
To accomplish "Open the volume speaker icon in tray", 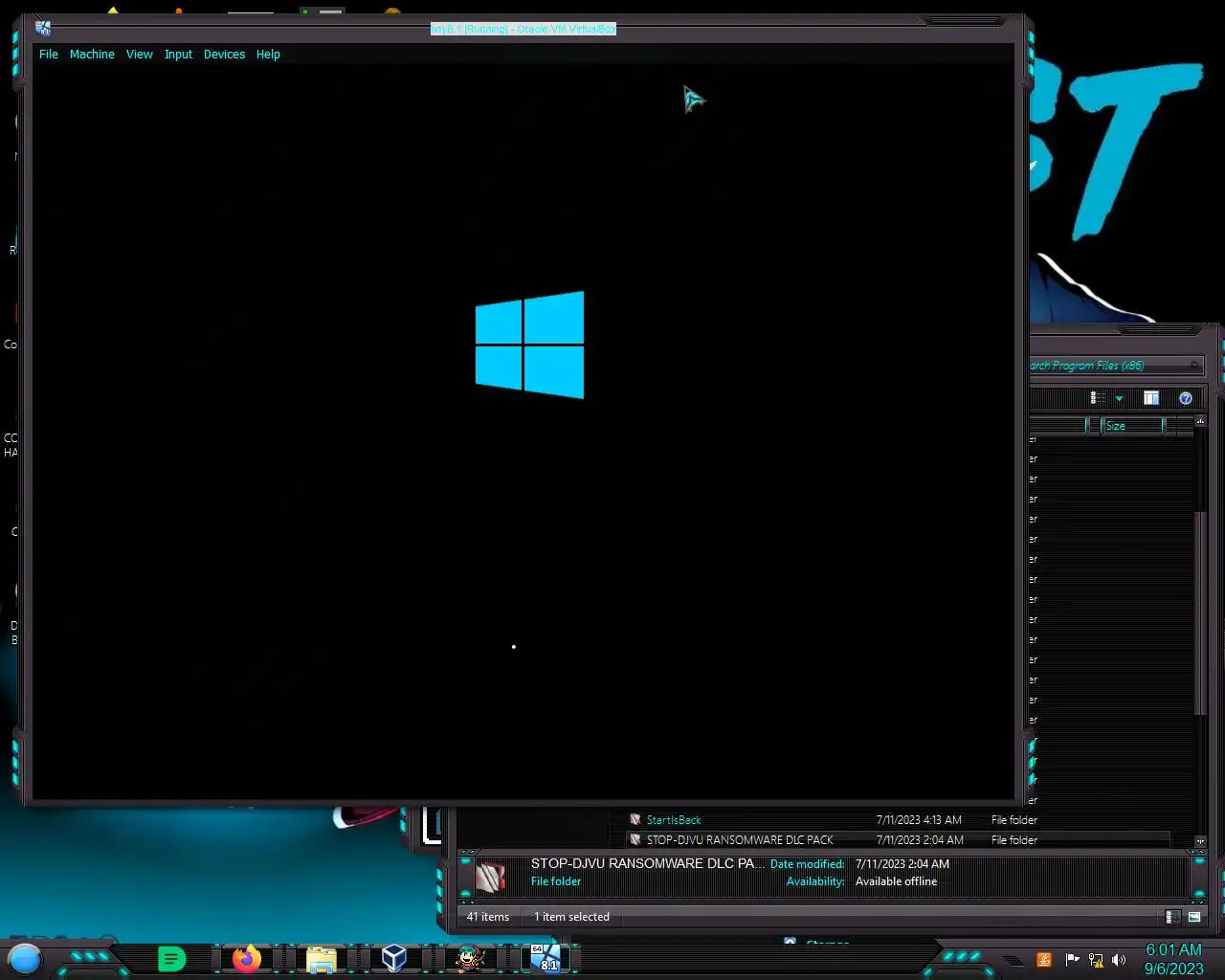I will [1119, 959].
